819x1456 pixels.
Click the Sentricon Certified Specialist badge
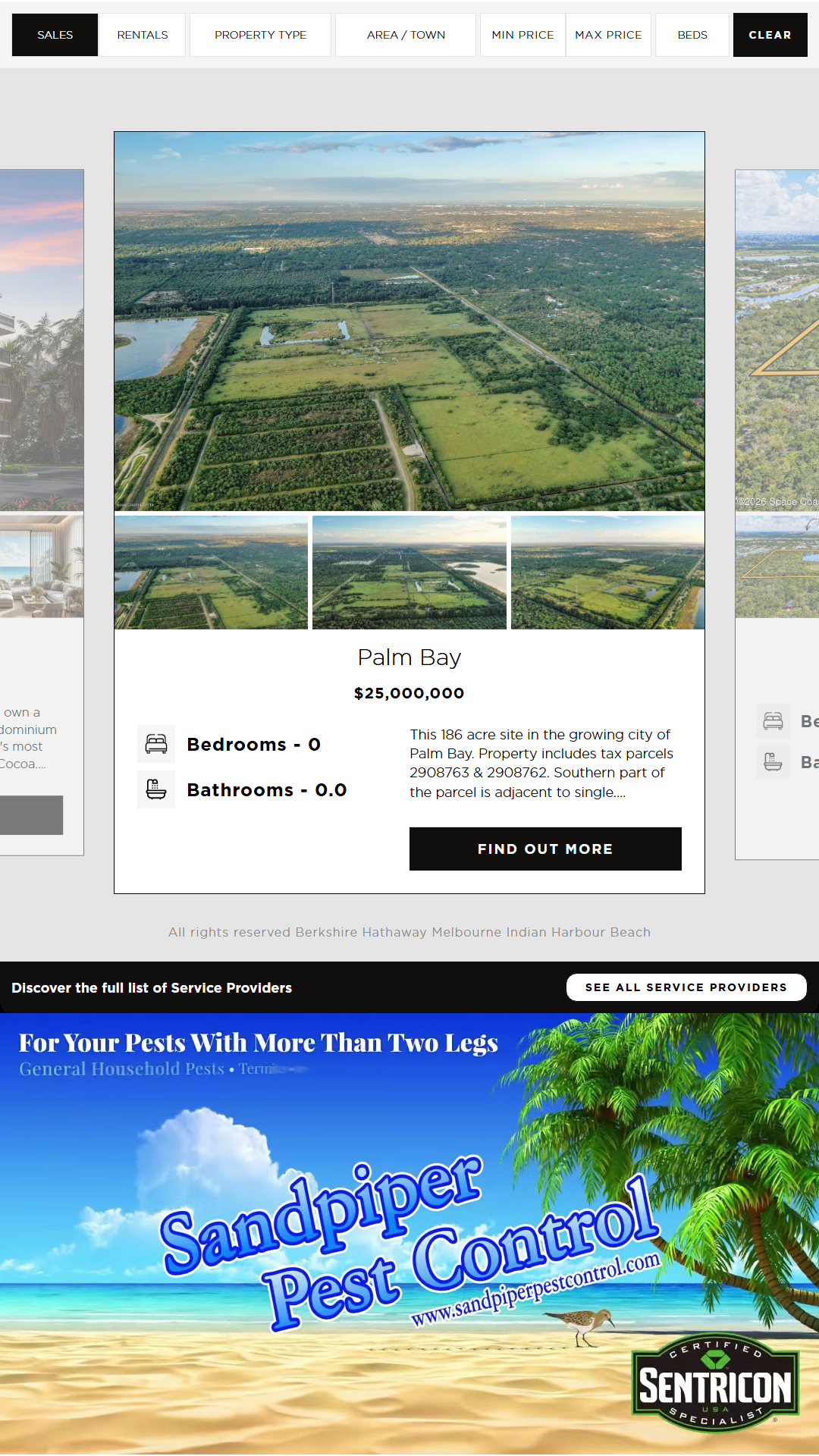coord(716,1382)
